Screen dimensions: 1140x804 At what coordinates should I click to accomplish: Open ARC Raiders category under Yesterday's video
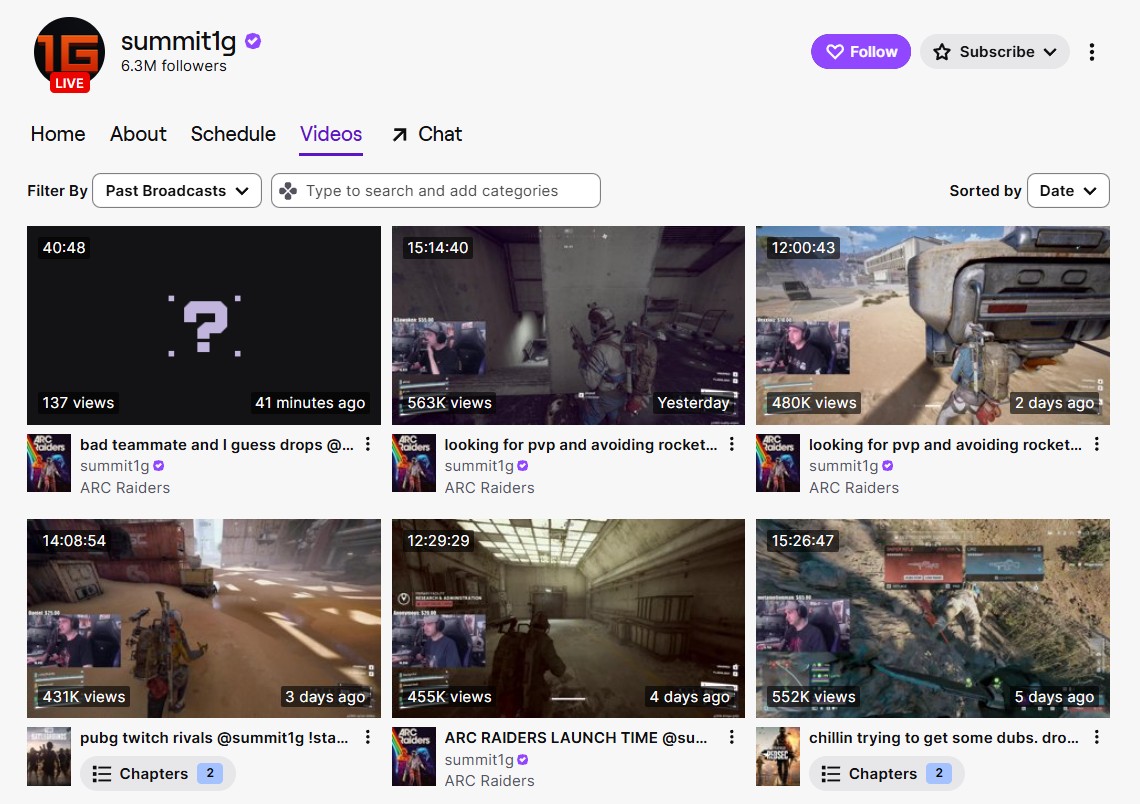point(489,488)
